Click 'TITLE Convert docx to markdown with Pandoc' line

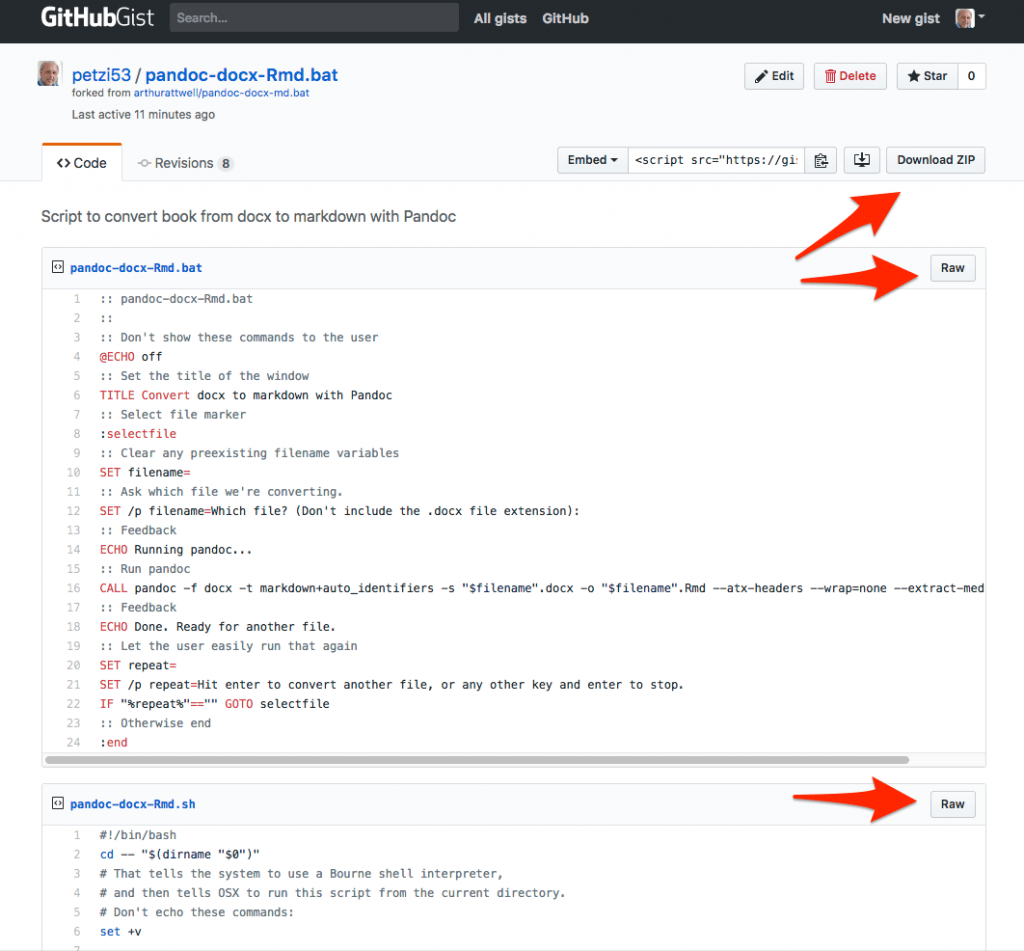246,395
